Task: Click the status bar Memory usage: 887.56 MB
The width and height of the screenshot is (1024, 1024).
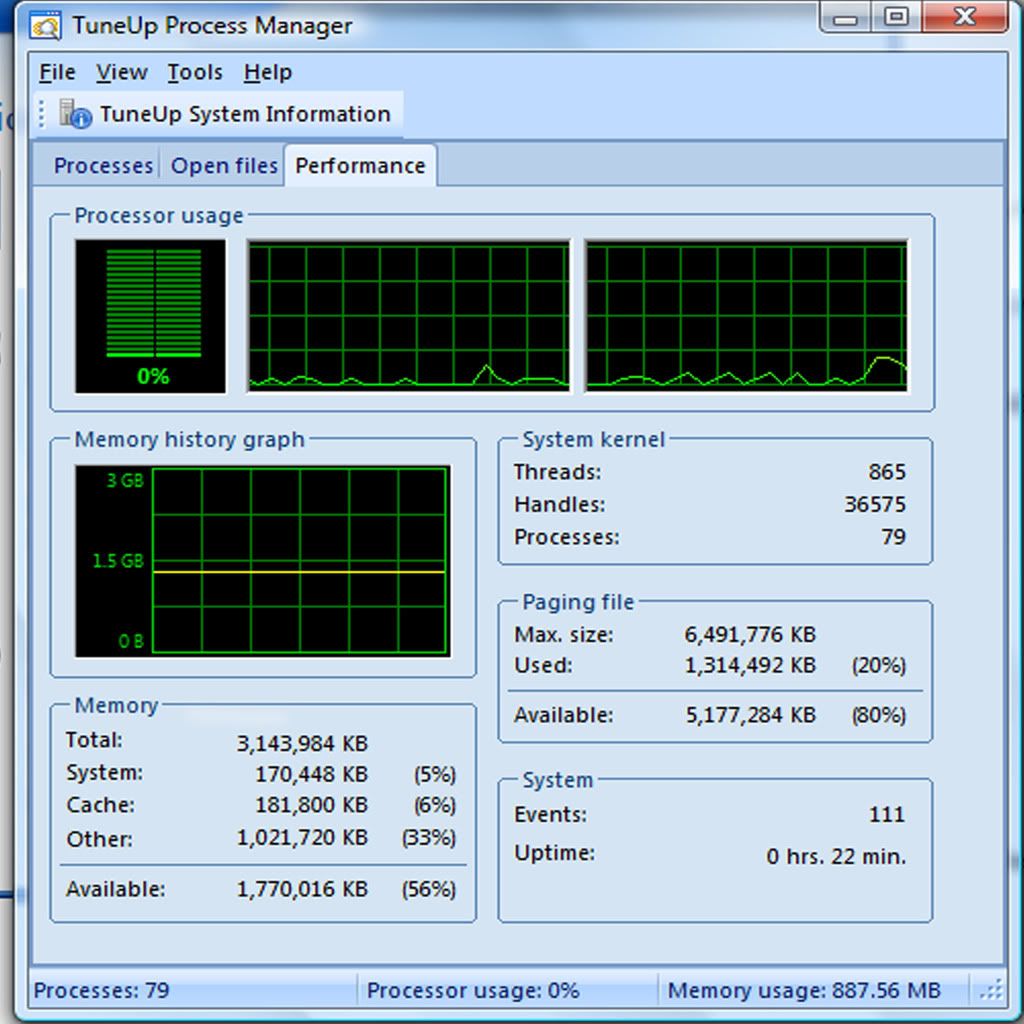Action: coord(804,991)
